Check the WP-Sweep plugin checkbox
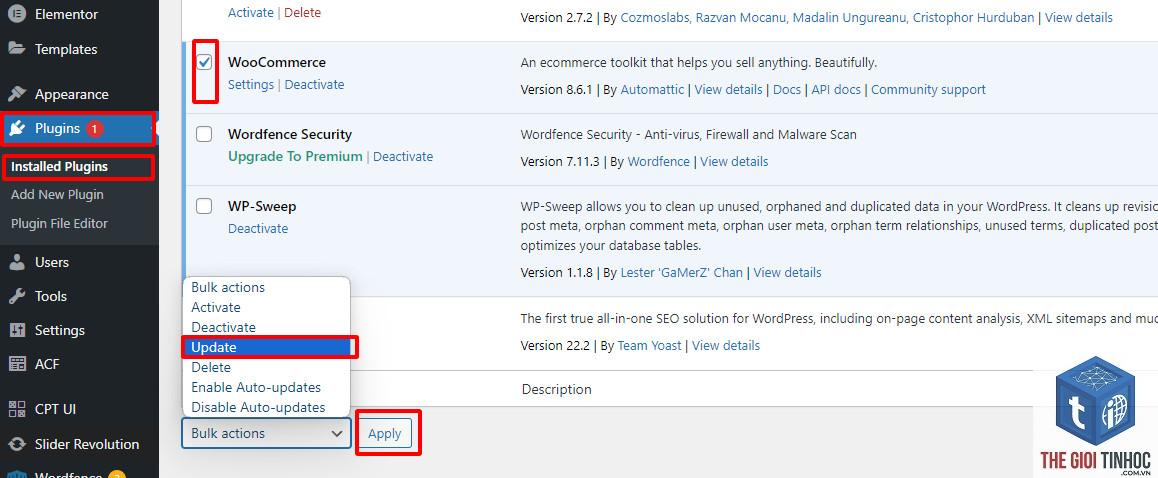This screenshot has height=478, width=1158. [x=204, y=206]
